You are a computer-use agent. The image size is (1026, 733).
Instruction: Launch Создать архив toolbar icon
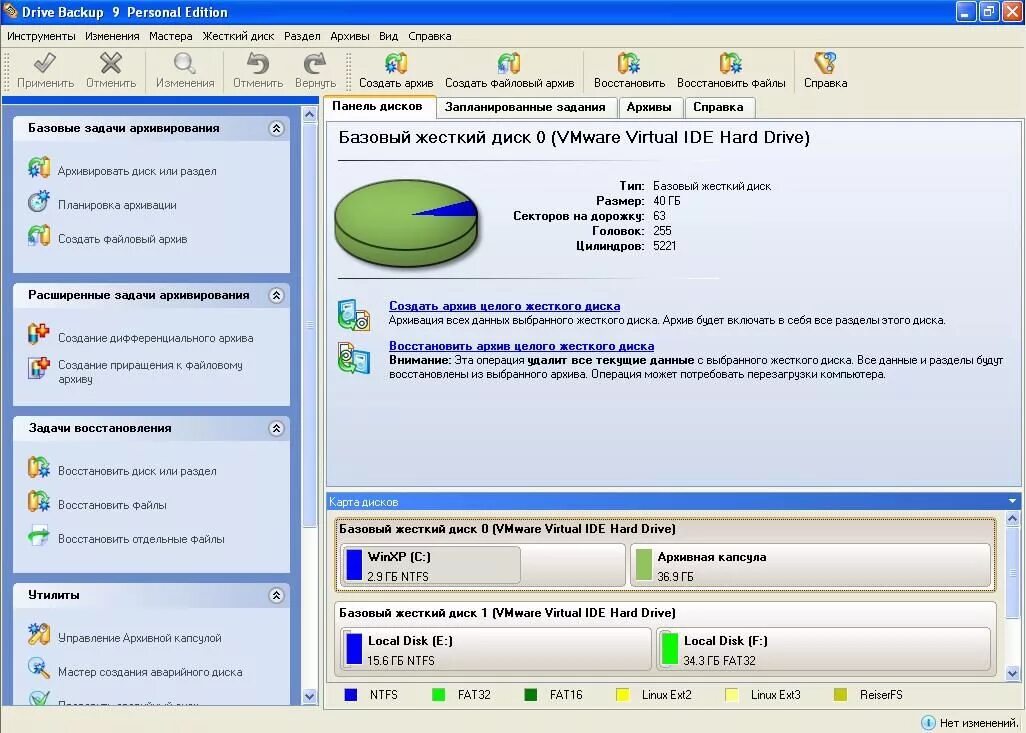pyautogui.click(x=396, y=63)
